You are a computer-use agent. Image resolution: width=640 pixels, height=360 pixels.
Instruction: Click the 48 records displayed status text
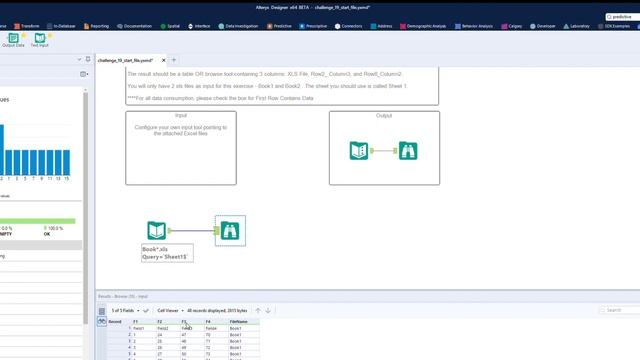pos(217,311)
